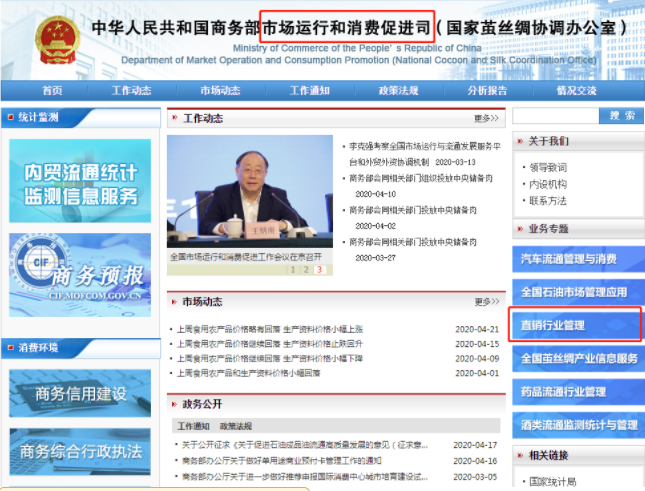Click the search text input field
This screenshot has height=491, width=645.
[x=555, y=116]
